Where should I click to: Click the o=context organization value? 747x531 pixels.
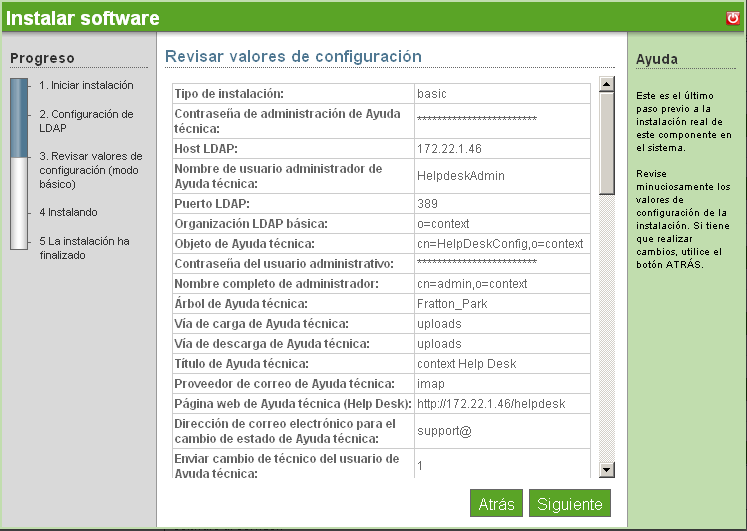click(443, 224)
